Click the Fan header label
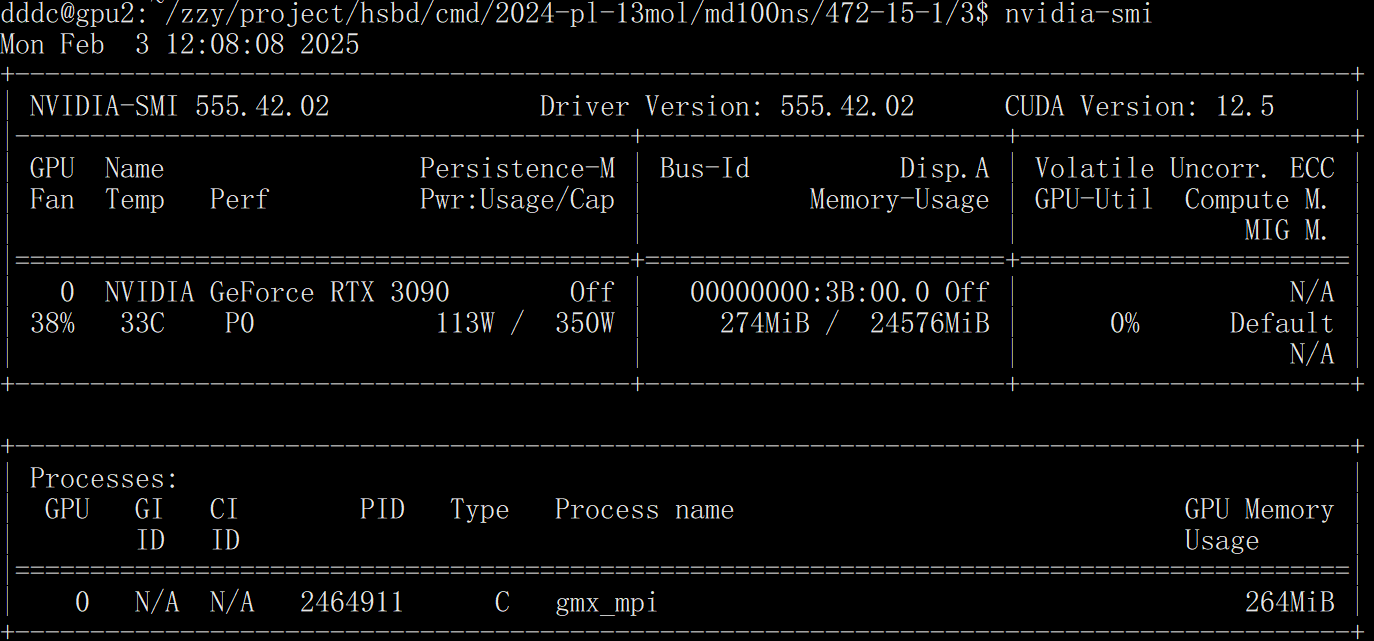This screenshot has width=1374, height=641. pyautogui.click(x=52, y=200)
